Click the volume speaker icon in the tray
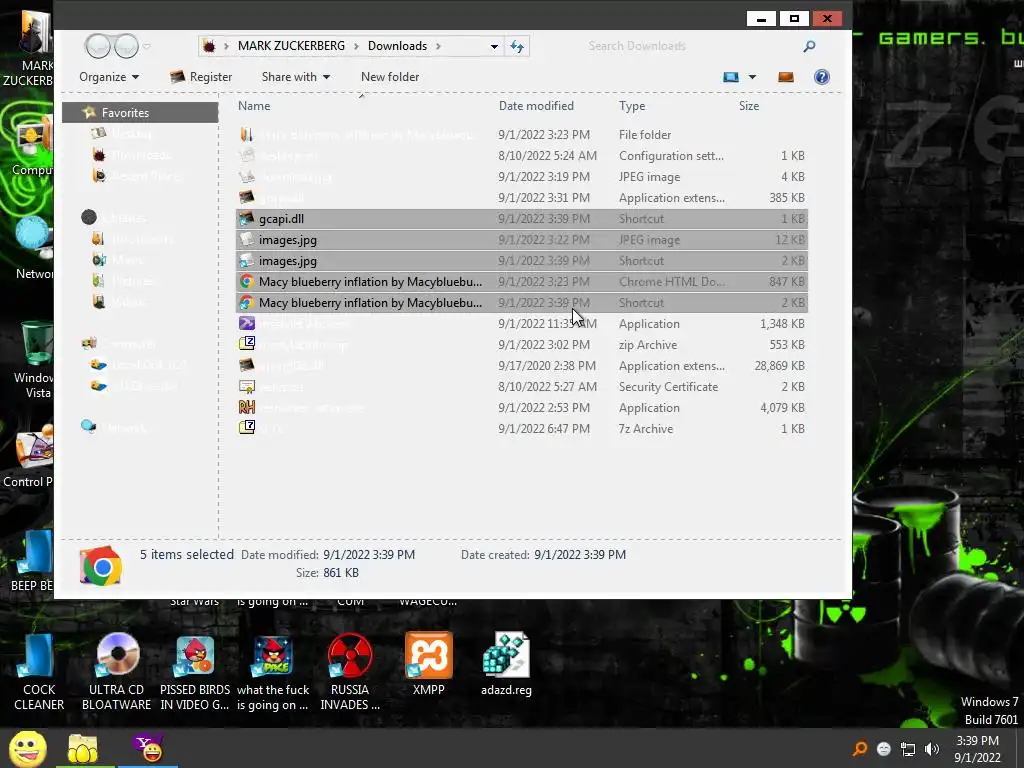The image size is (1024, 768). click(x=932, y=748)
